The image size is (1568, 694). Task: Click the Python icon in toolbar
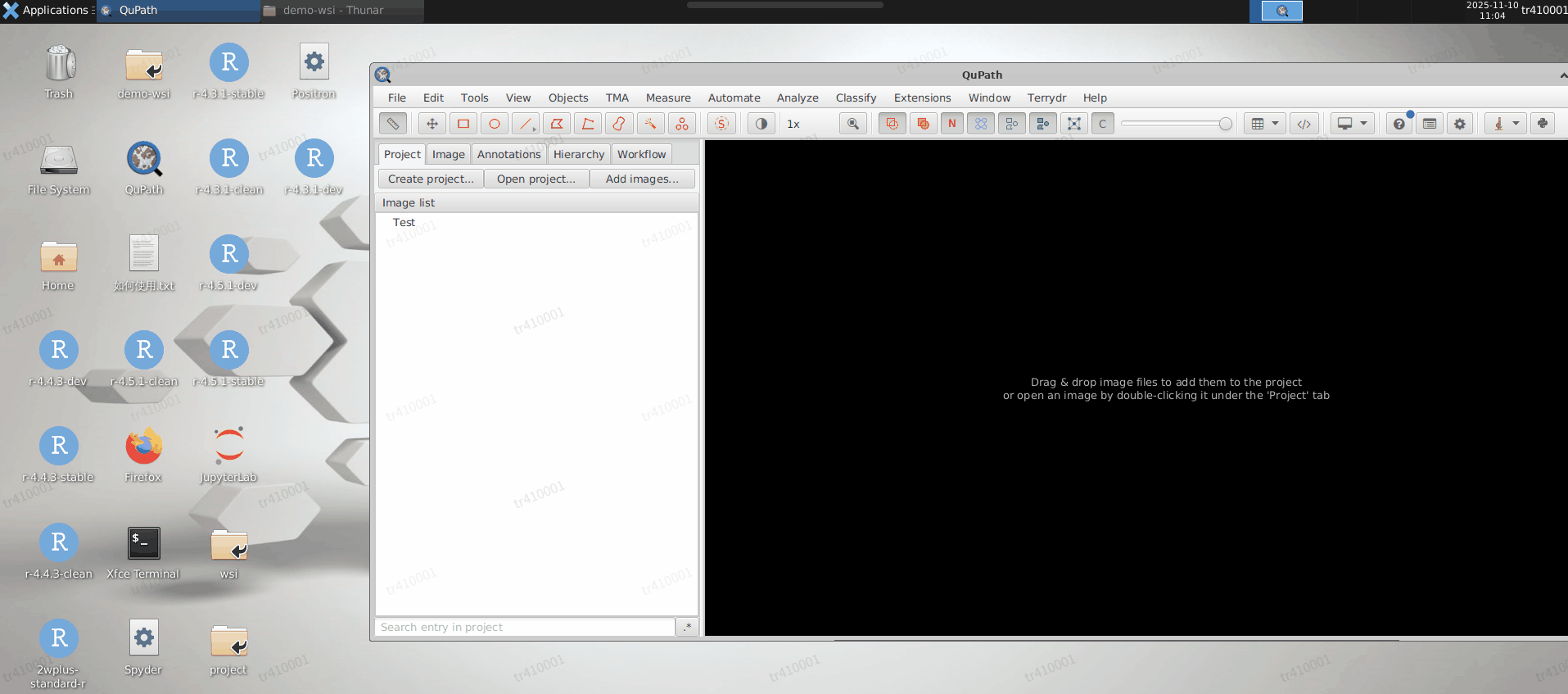click(x=1543, y=124)
